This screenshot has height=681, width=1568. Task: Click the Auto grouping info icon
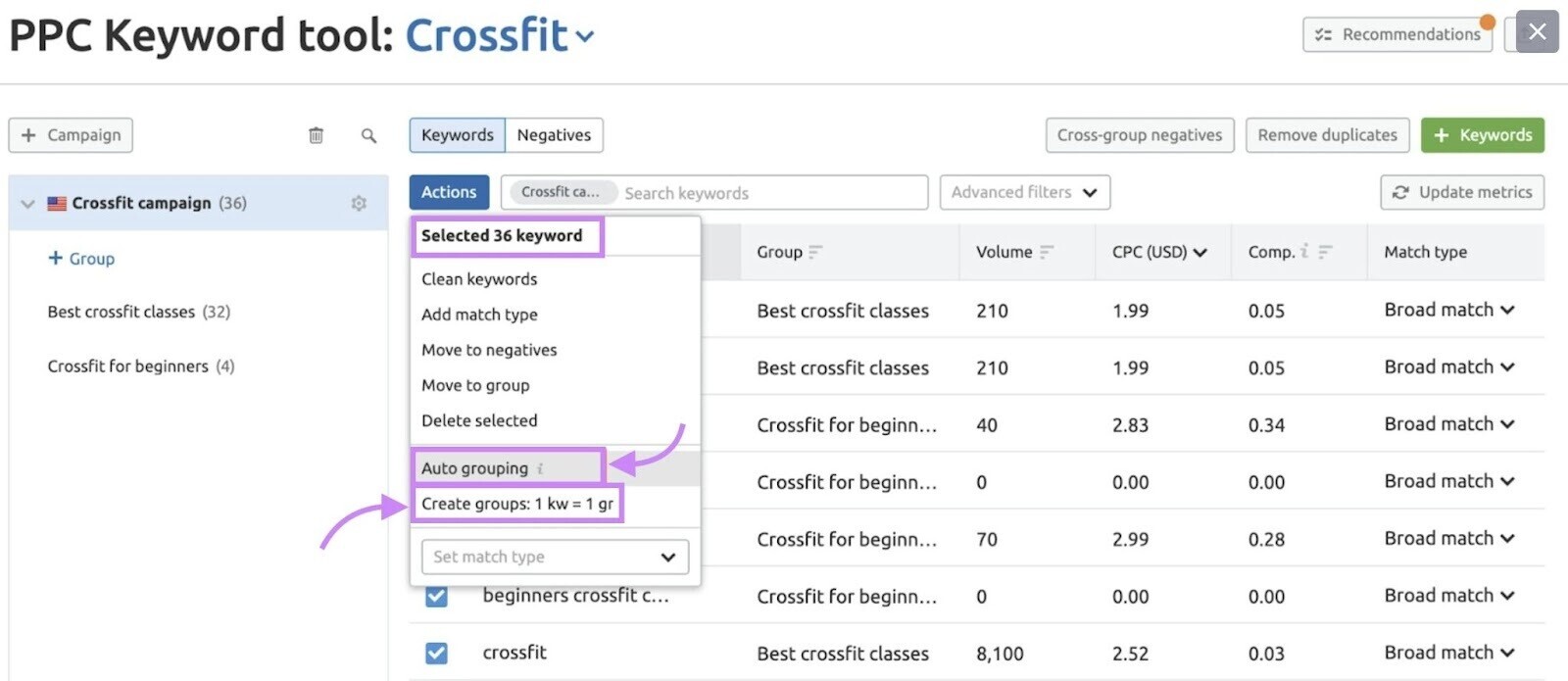540,468
